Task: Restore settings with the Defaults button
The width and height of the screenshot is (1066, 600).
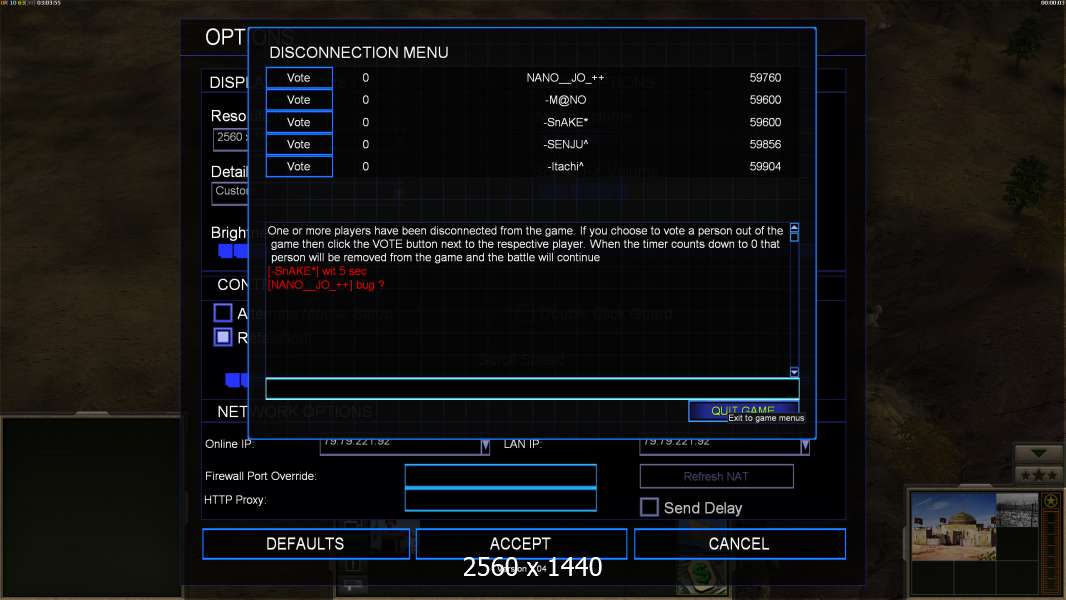Action: 305,544
